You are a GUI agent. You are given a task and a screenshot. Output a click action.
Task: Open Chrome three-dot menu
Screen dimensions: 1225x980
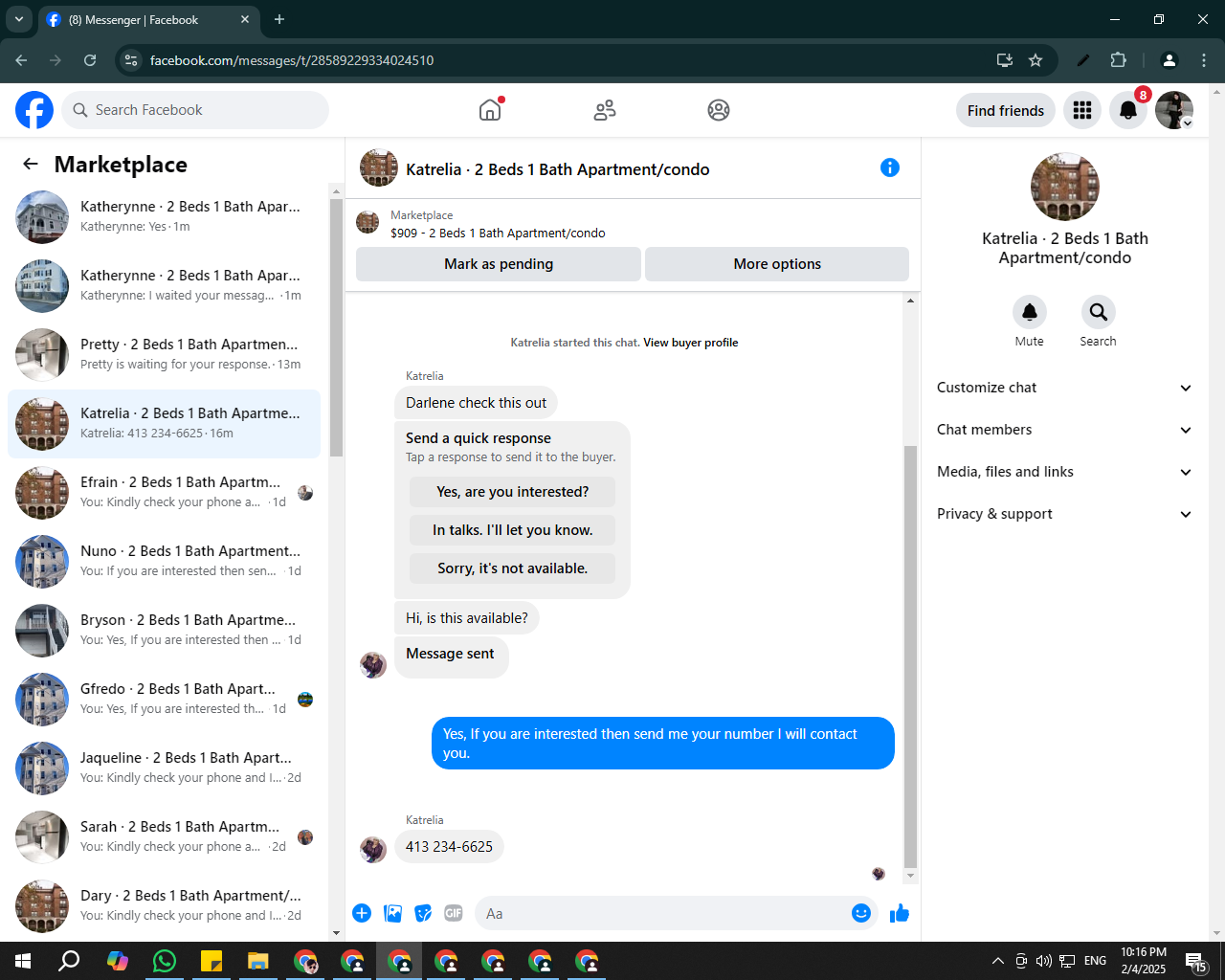[1204, 60]
